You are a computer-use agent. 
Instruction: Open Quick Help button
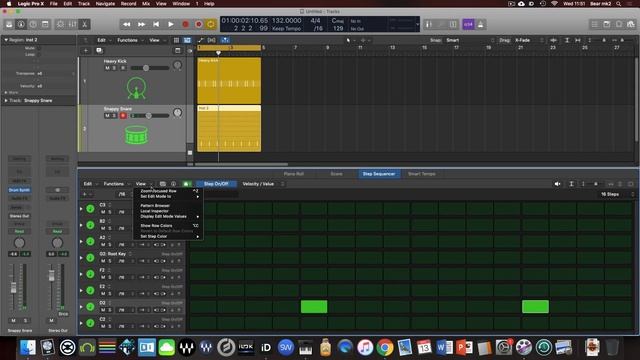pyautogui.click(x=33, y=24)
